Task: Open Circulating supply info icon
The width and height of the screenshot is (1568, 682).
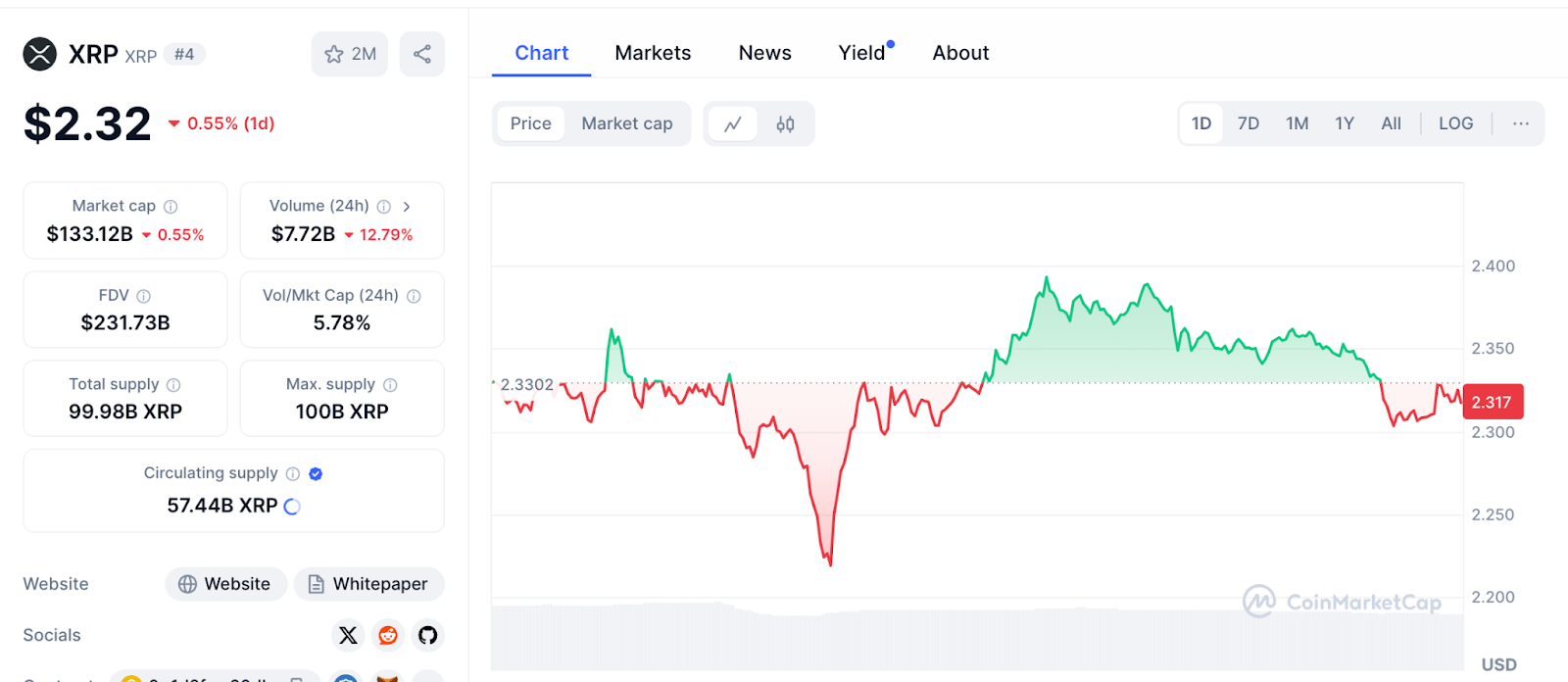Action: 293,474
